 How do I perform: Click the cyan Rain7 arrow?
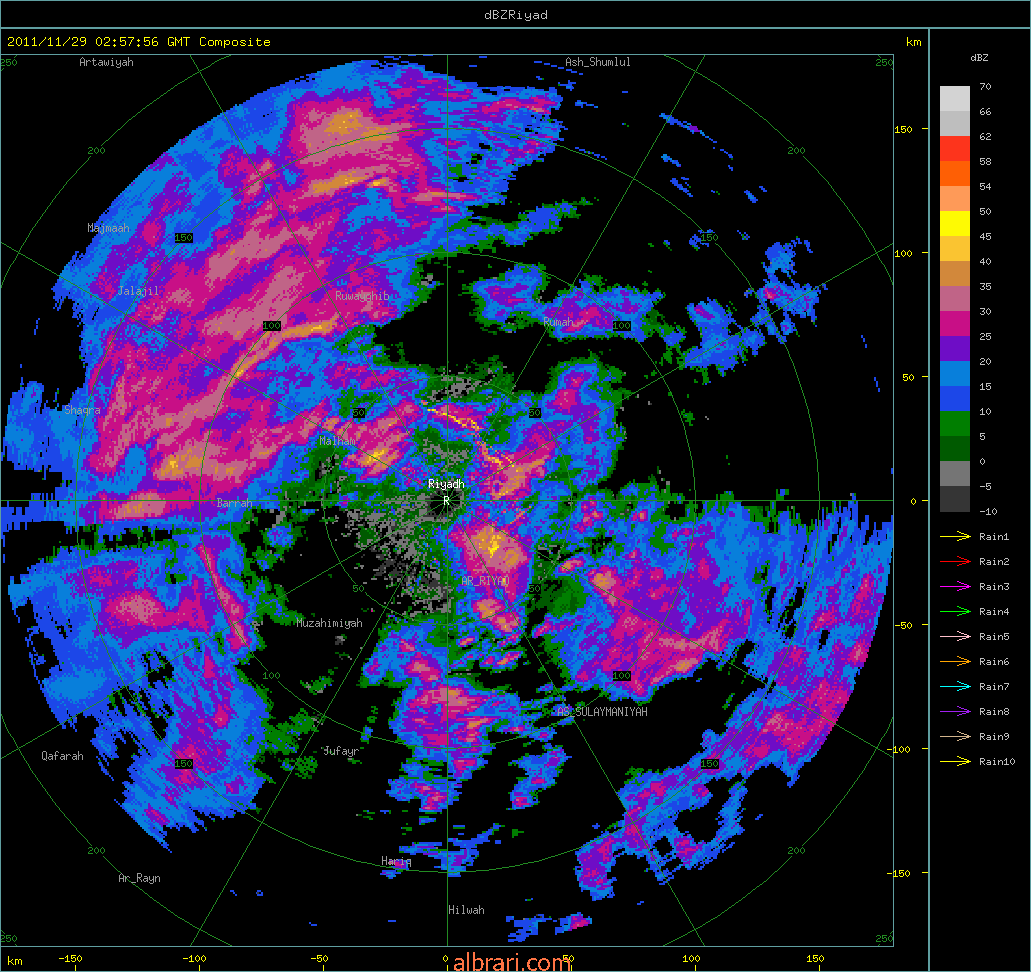click(x=955, y=687)
